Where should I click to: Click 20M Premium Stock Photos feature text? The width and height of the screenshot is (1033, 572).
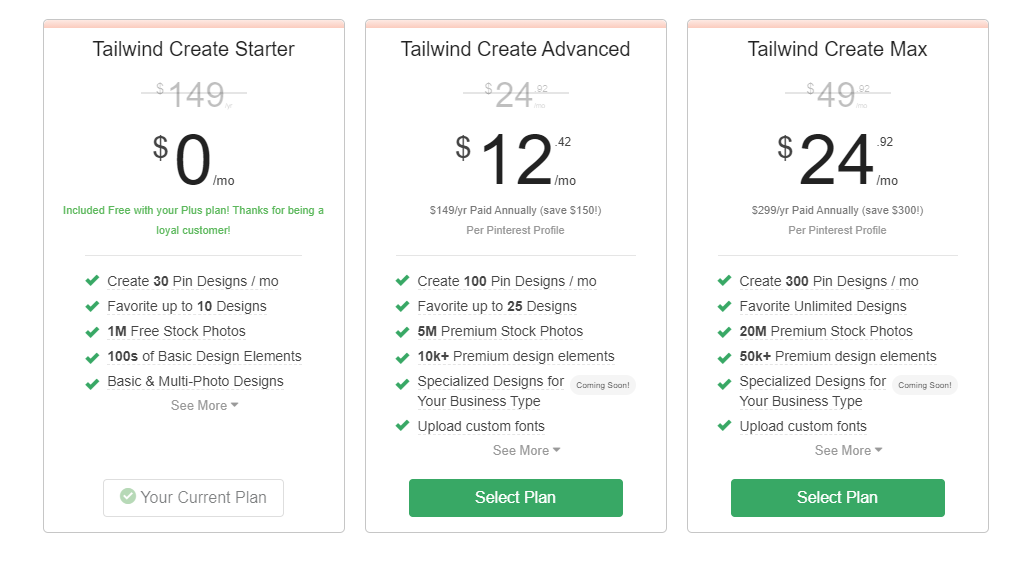click(826, 331)
